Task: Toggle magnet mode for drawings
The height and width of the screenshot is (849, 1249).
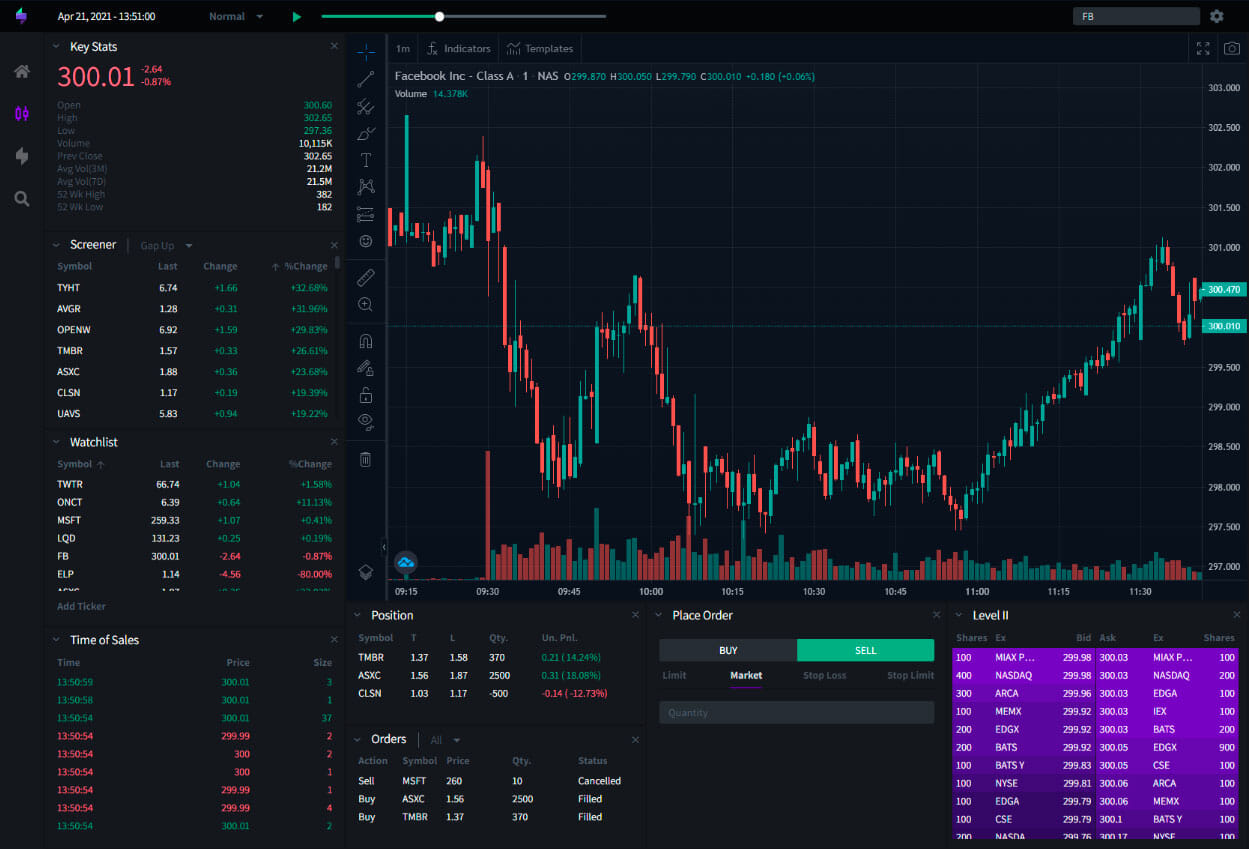Action: point(365,340)
